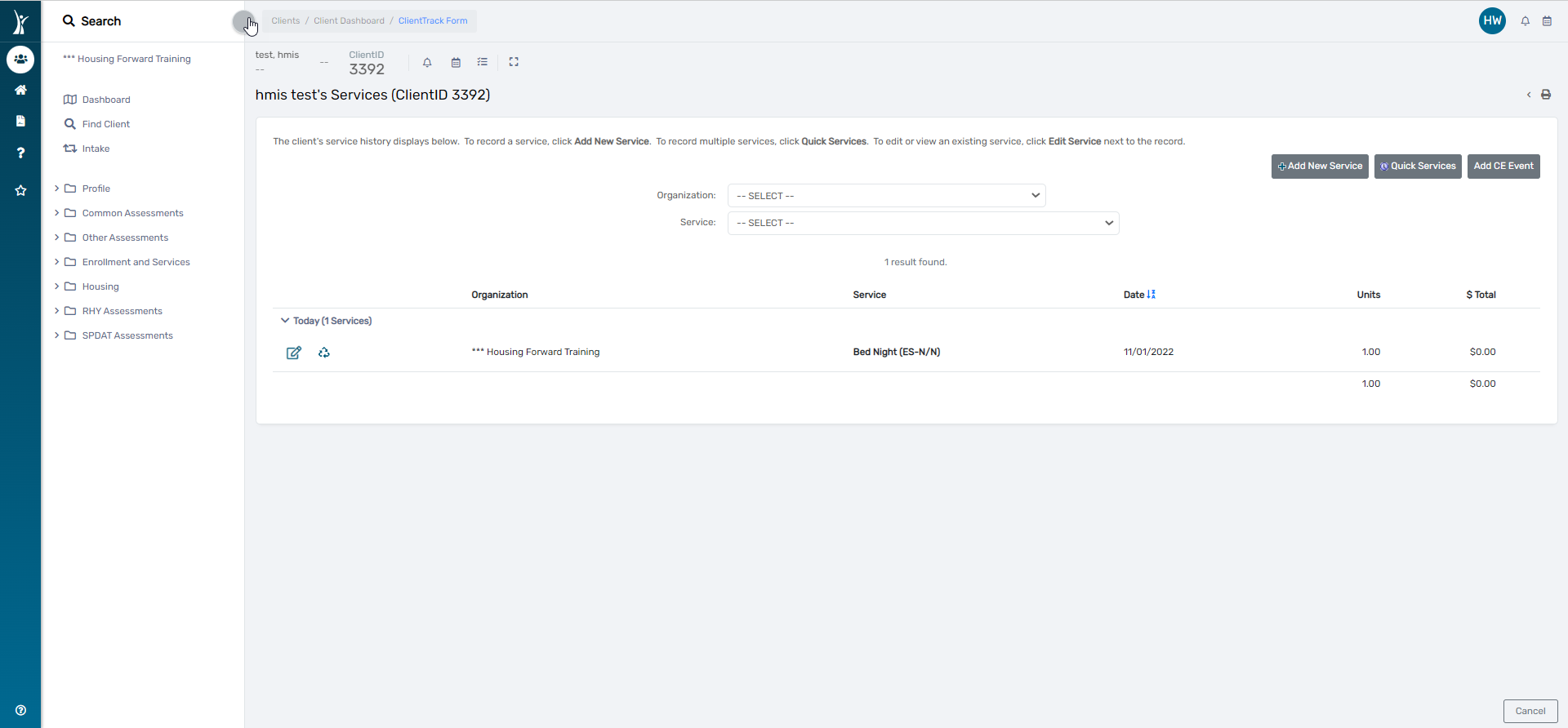Screen dimensions: 1568x728
Task: Click the edit service pencil icon
Action: pyautogui.click(x=294, y=353)
